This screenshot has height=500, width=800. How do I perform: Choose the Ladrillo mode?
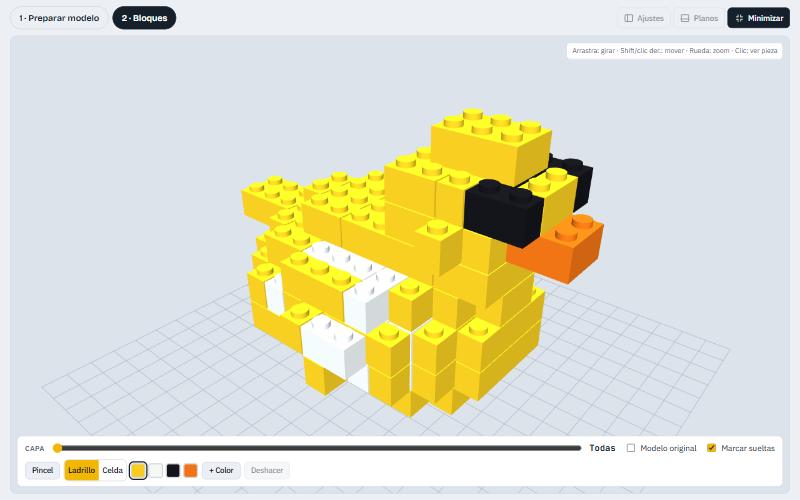click(x=82, y=470)
